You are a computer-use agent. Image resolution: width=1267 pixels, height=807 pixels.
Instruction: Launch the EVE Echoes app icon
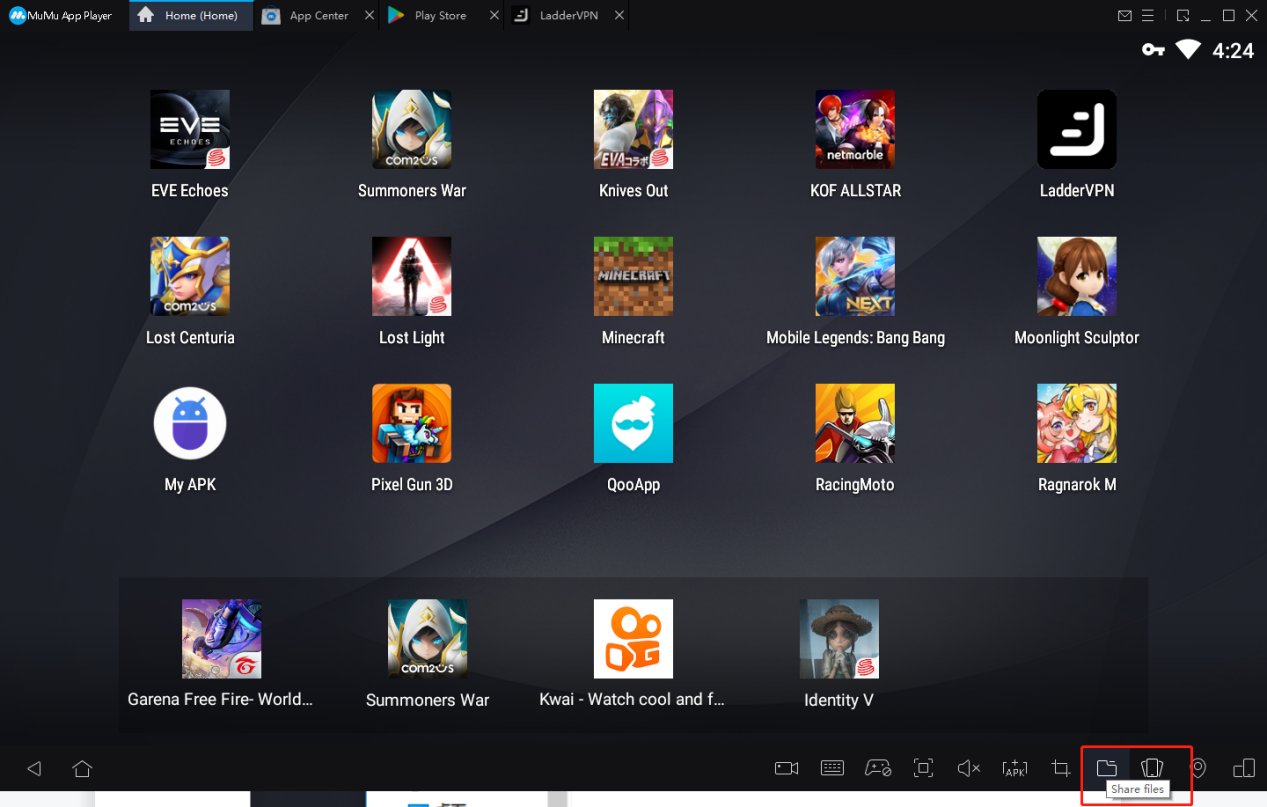pos(190,129)
